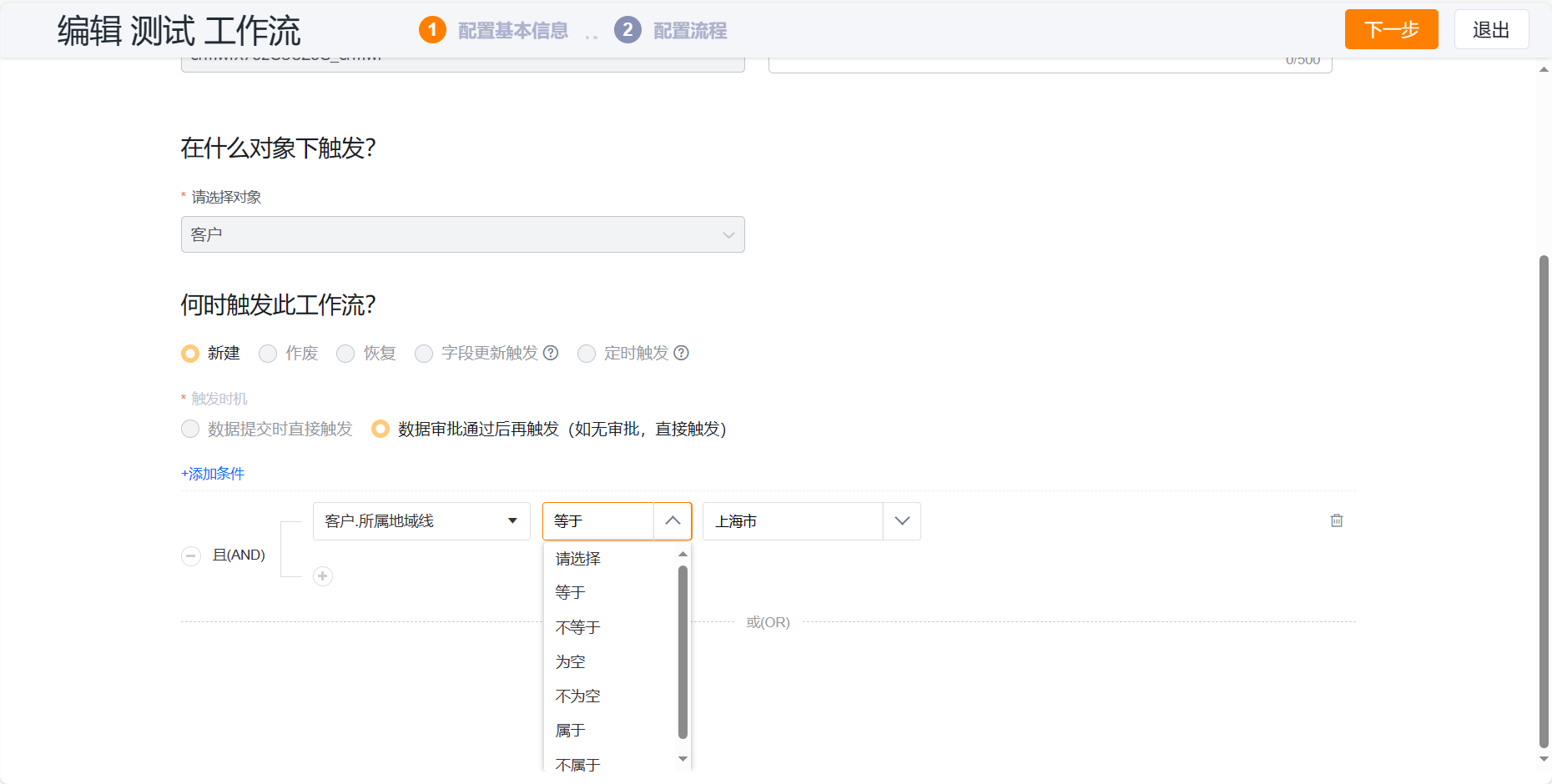This screenshot has width=1552, height=784.
Task: Add another condition via plus circle icon
Action: click(x=323, y=576)
